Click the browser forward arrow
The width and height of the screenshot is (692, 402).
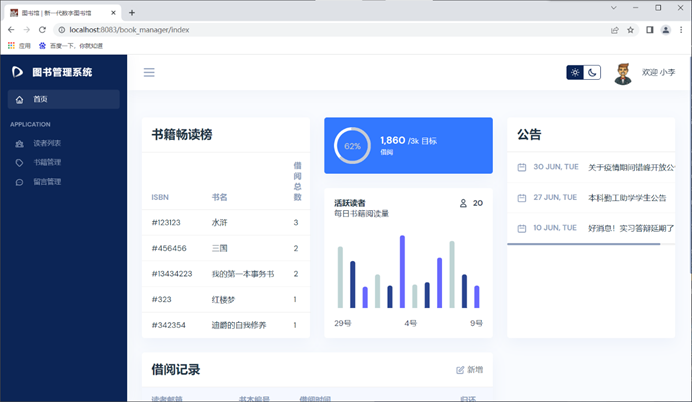(x=26, y=30)
